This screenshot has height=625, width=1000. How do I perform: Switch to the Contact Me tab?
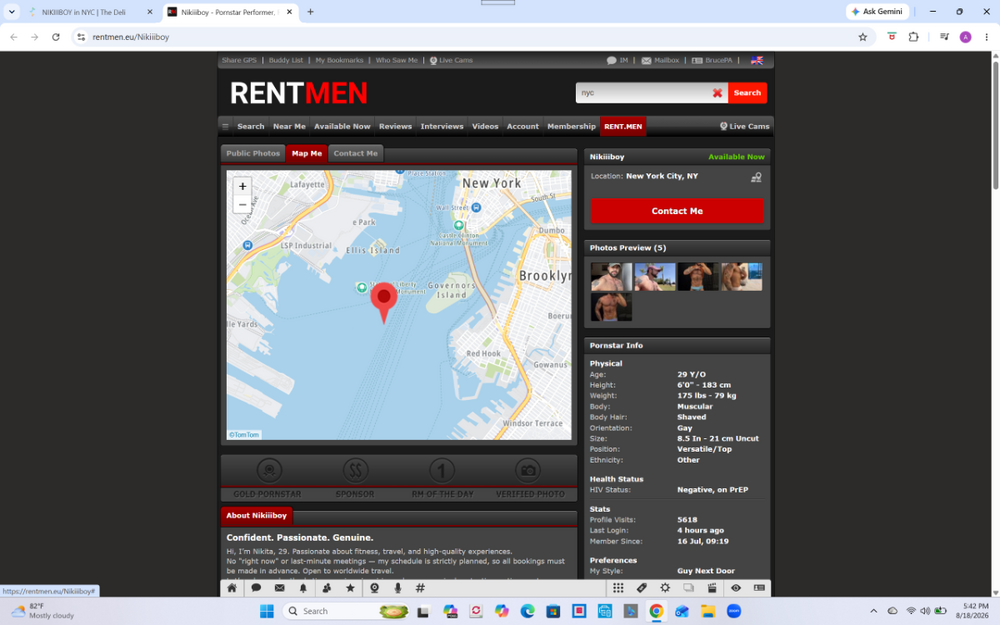[355, 154]
